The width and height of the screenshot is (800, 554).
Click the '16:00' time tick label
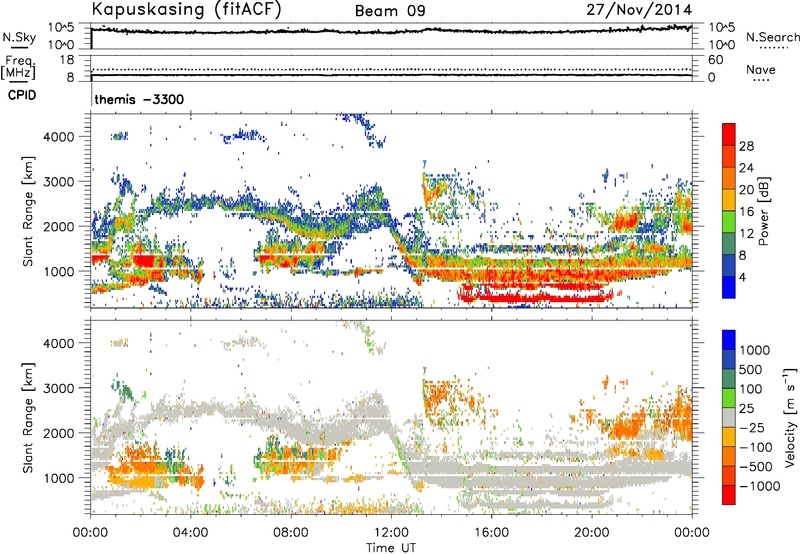tap(491, 533)
